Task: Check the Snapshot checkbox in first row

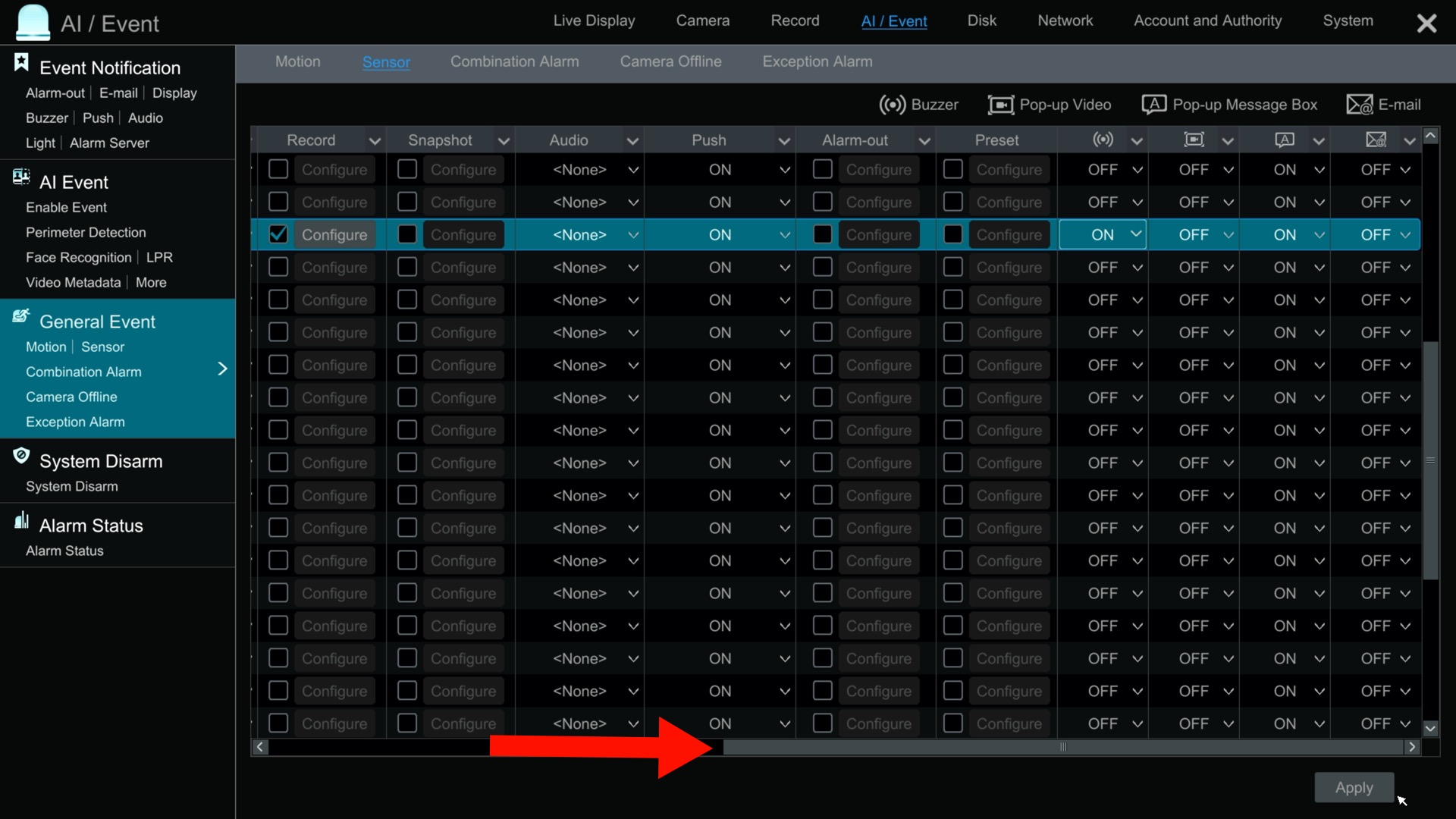Action: coord(407,169)
